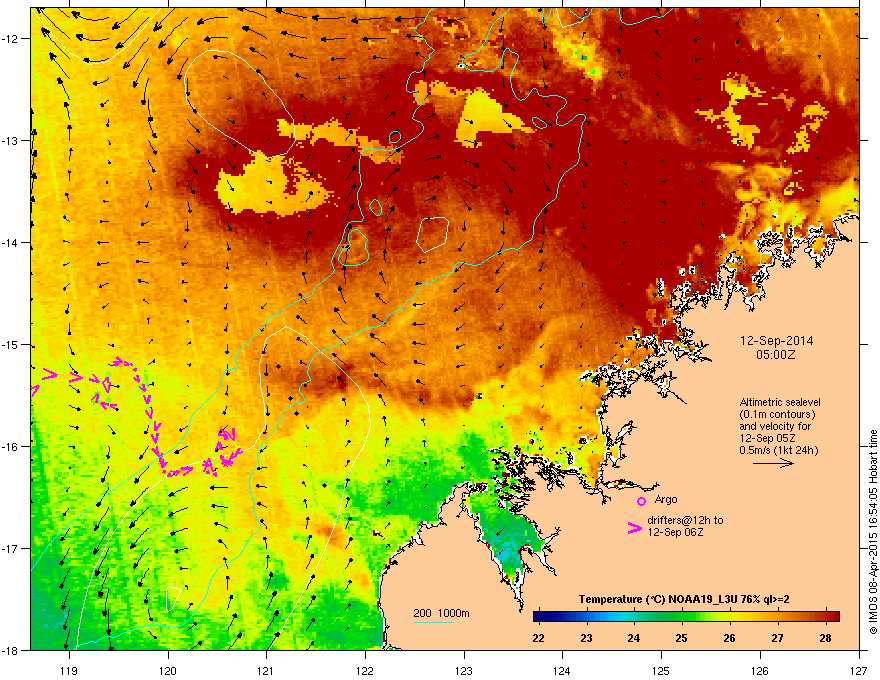The width and height of the screenshot is (880, 680).
Task: Click the 27 value on temperature scale
Action: tap(778, 638)
